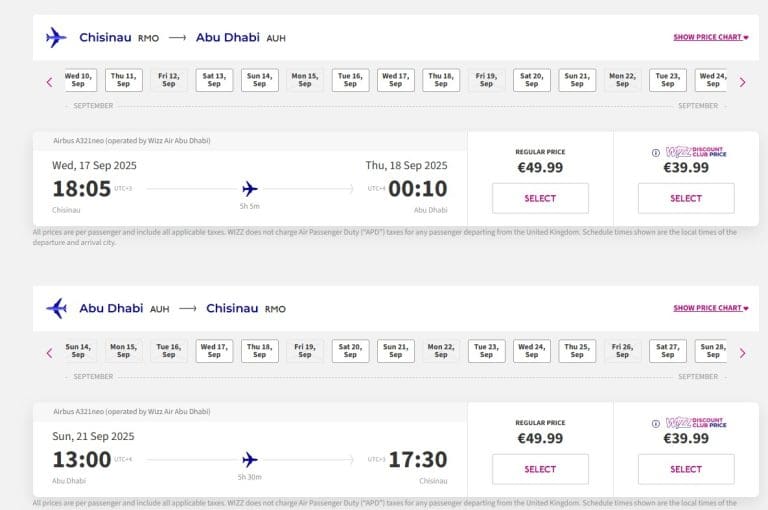Viewport: 768px width, 510px height.
Task: Select the Wed 17 Sep outbound date tab
Action: [395, 80]
